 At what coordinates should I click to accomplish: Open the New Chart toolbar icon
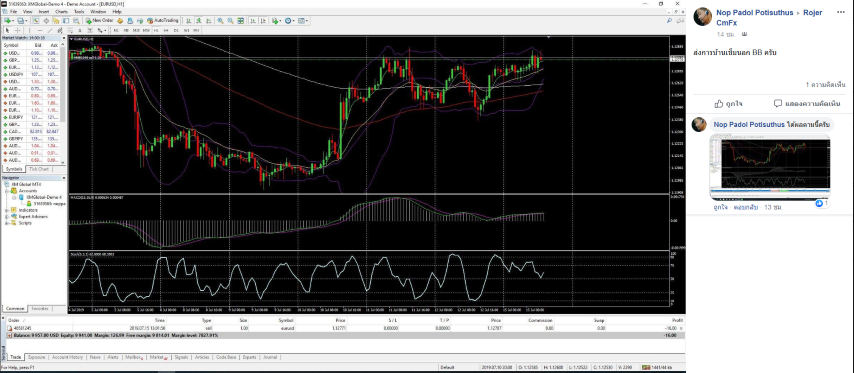[x=8, y=21]
